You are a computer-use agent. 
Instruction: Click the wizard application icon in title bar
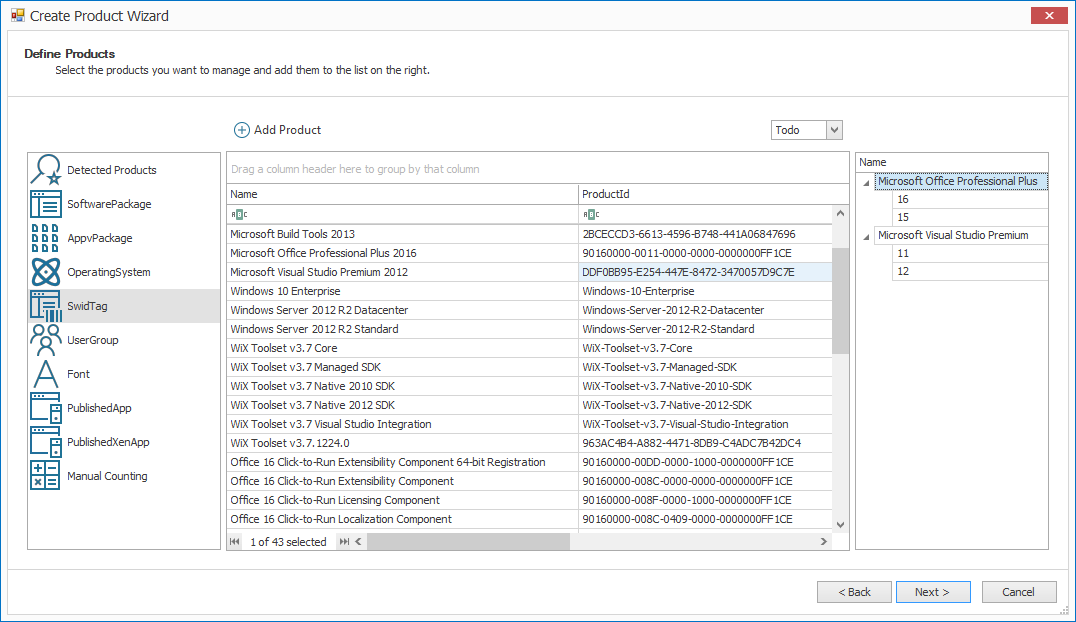pos(18,15)
